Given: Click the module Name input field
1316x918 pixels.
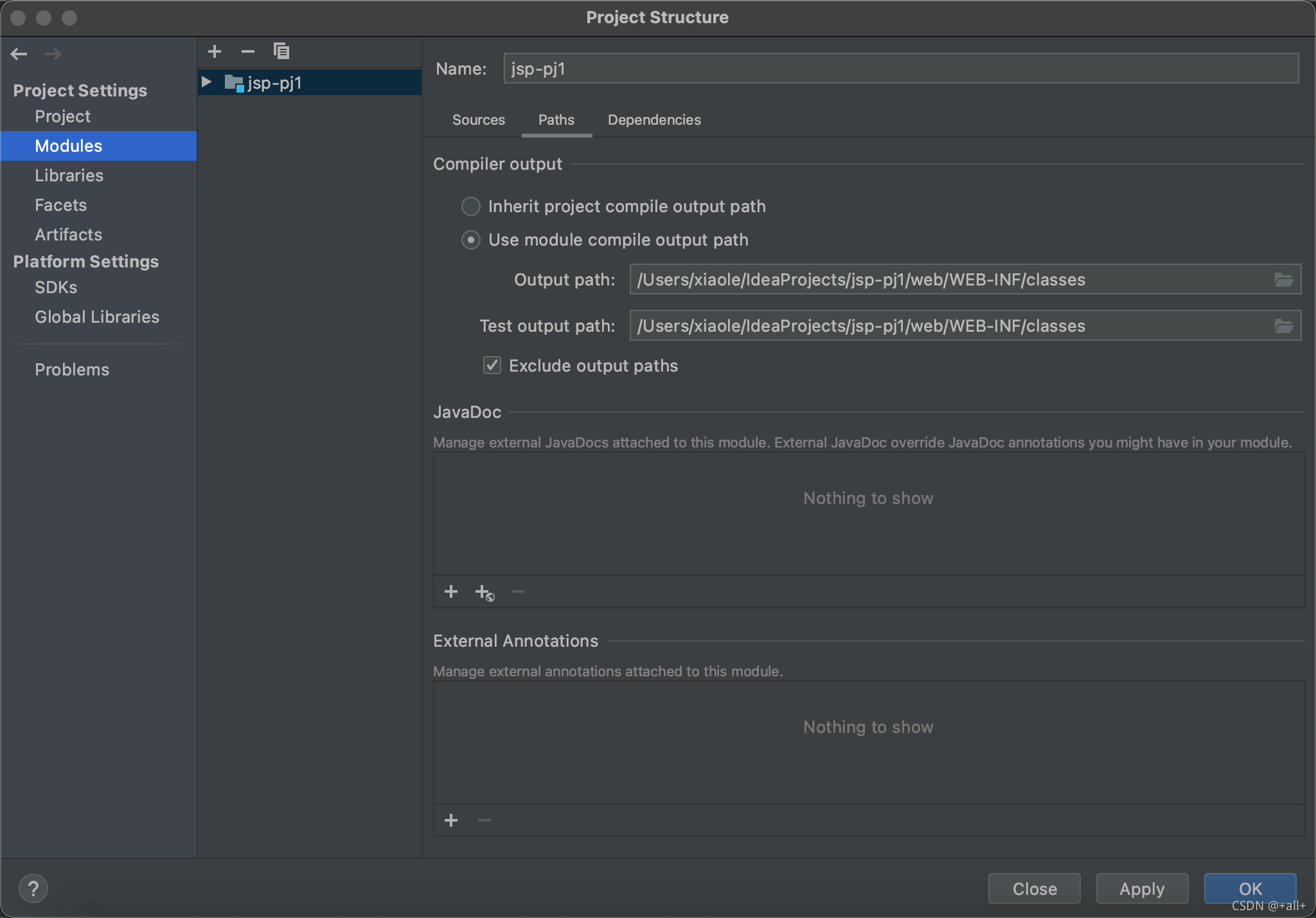Looking at the screenshot, I should [x=900, y=69].
